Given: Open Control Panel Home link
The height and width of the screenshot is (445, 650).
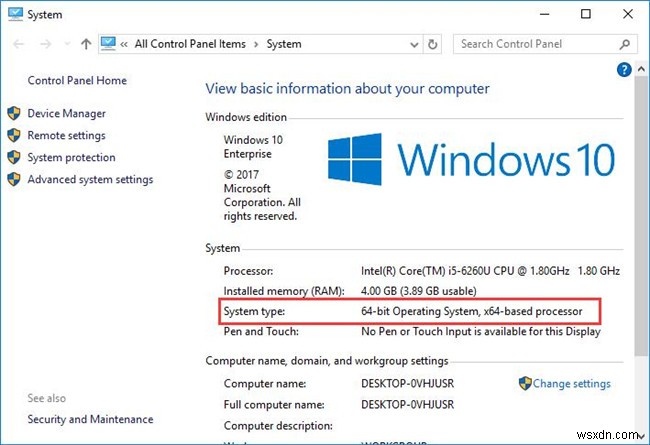Looking at the screenshot, I should tap(77, 81).
